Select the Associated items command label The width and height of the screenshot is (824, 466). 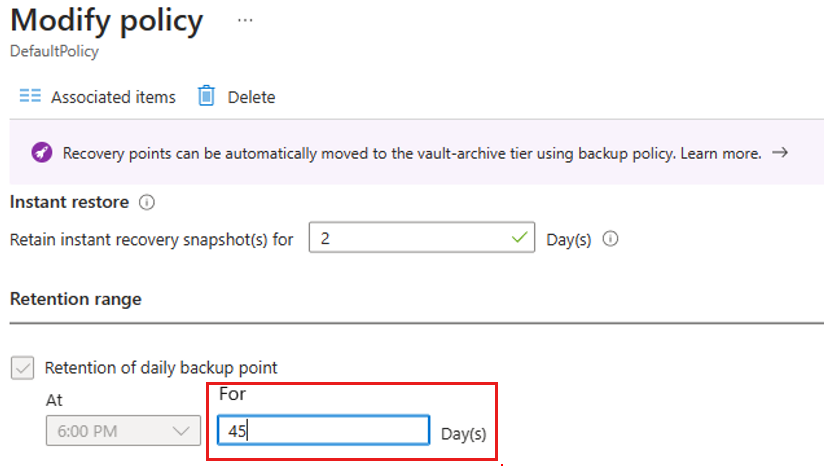113,97
